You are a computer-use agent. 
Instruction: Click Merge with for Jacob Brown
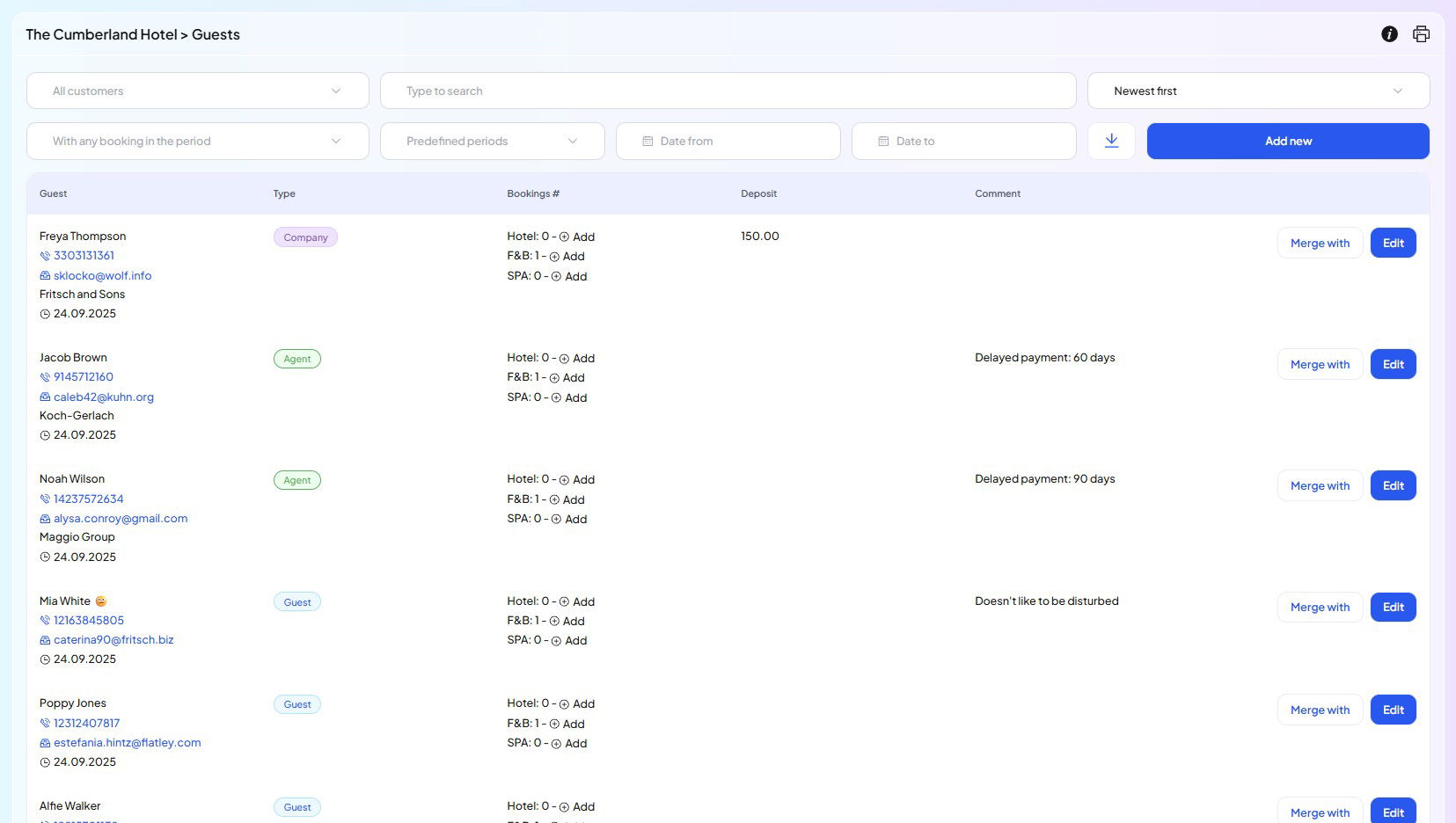(x=1319, y=364)
